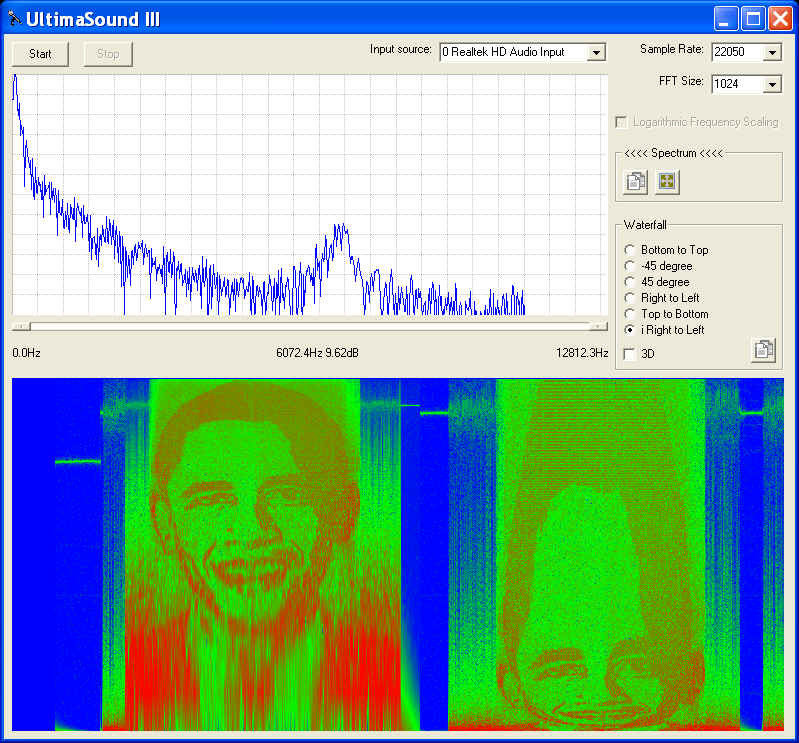The width and height of the screenshot is (799, 743).
Task: Click the FFT Size 1024 value field
Action: [x=737, y=84]
